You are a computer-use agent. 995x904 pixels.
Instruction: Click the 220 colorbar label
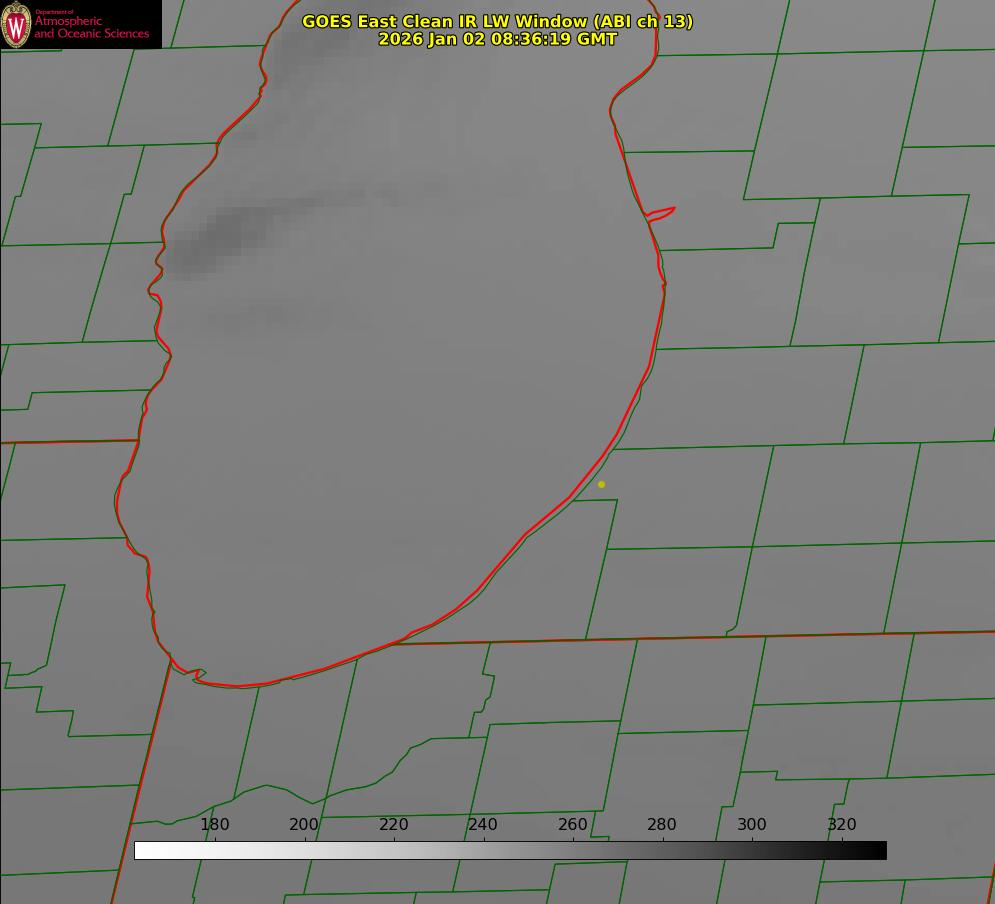point(393,824)
